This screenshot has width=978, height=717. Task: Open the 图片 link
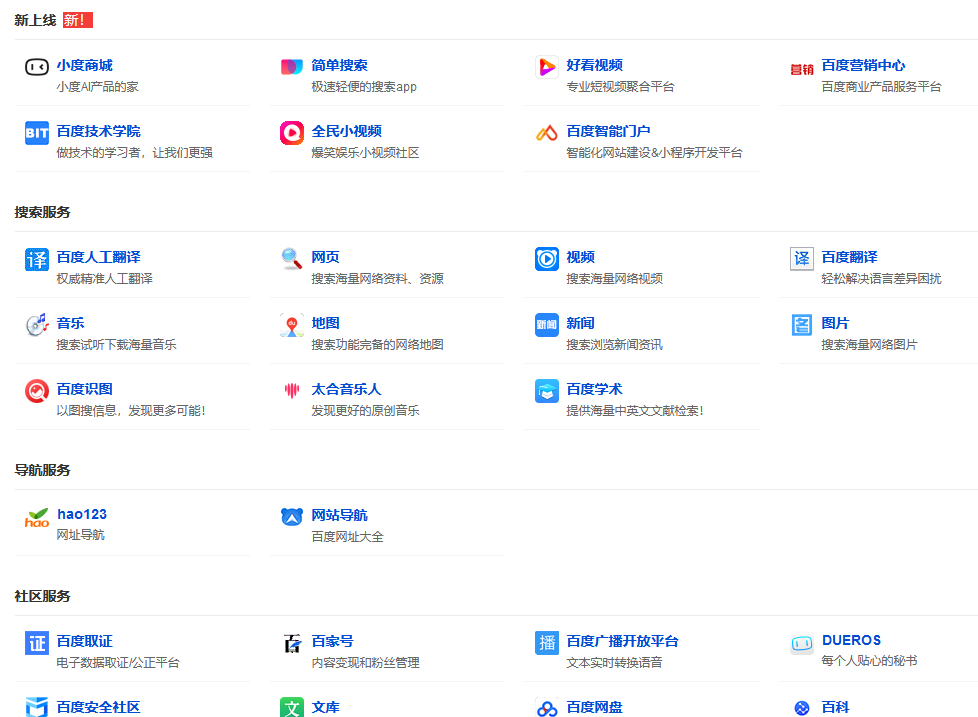tap(835, 324)
